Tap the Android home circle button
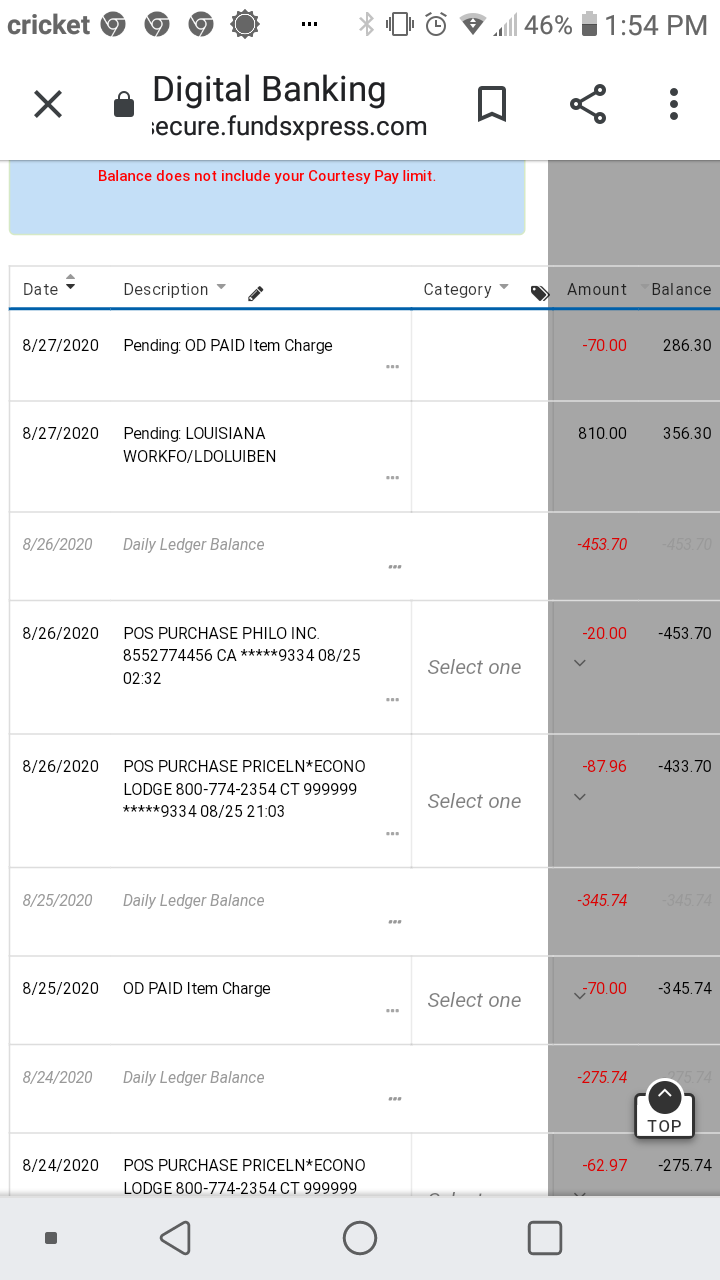720x1280 pixels. coord(360,1238)
